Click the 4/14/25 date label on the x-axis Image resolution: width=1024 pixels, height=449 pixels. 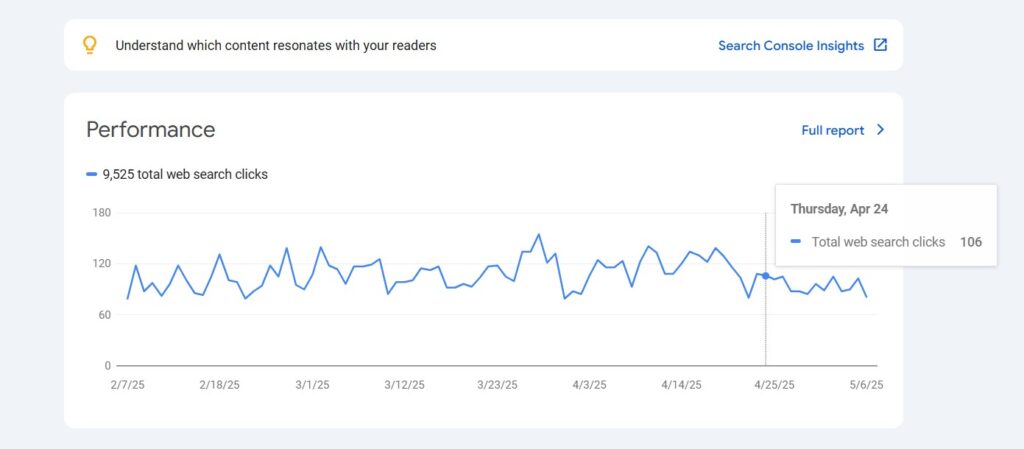pyautogui.click(x=682, y=385)
